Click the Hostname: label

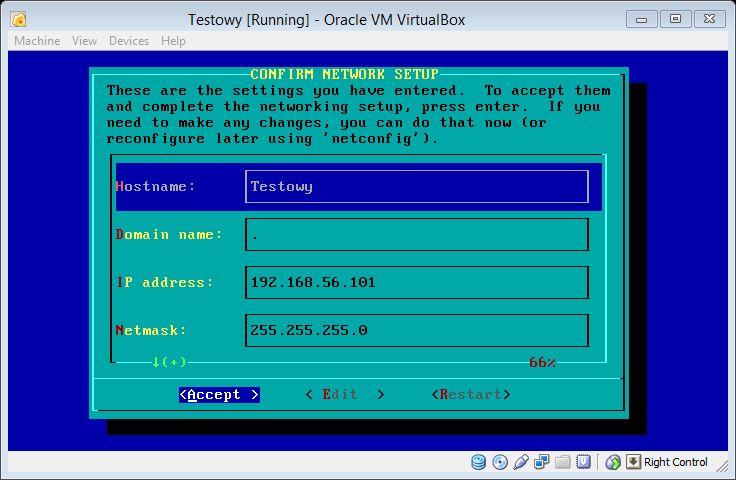tap(155, 187)
